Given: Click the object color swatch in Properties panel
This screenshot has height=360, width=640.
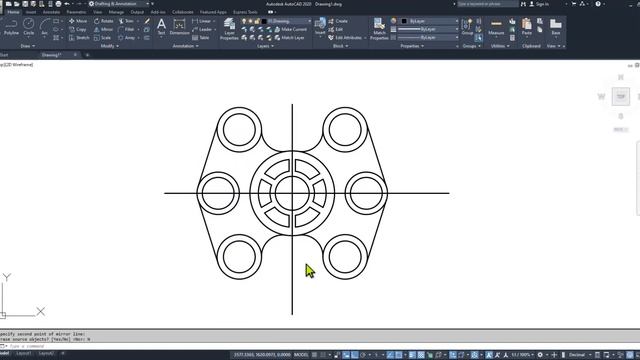Looking at the screenshot, I should [404, 21].
